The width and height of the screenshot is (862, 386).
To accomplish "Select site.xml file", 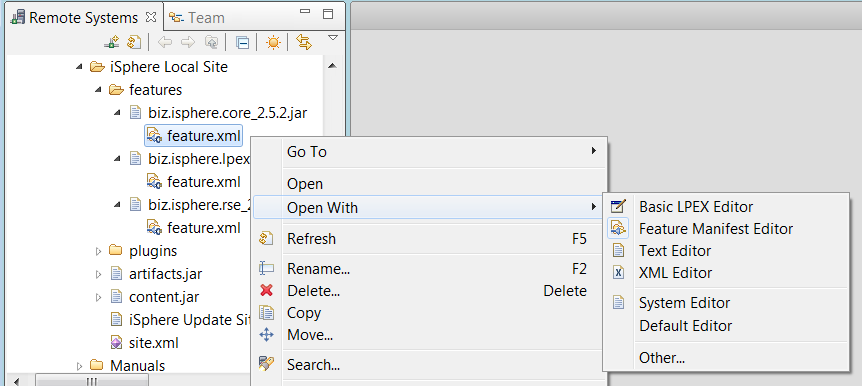I will (x=153, y=343).
